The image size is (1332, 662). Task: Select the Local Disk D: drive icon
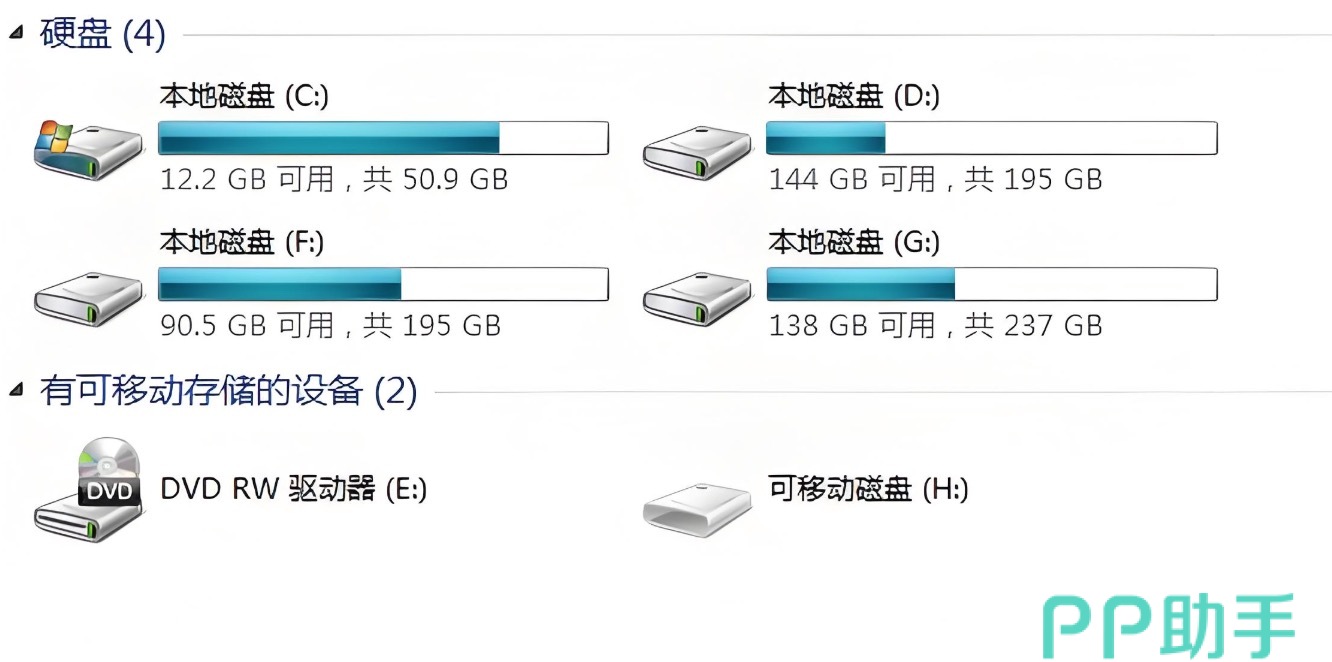(x=697, y=152)
